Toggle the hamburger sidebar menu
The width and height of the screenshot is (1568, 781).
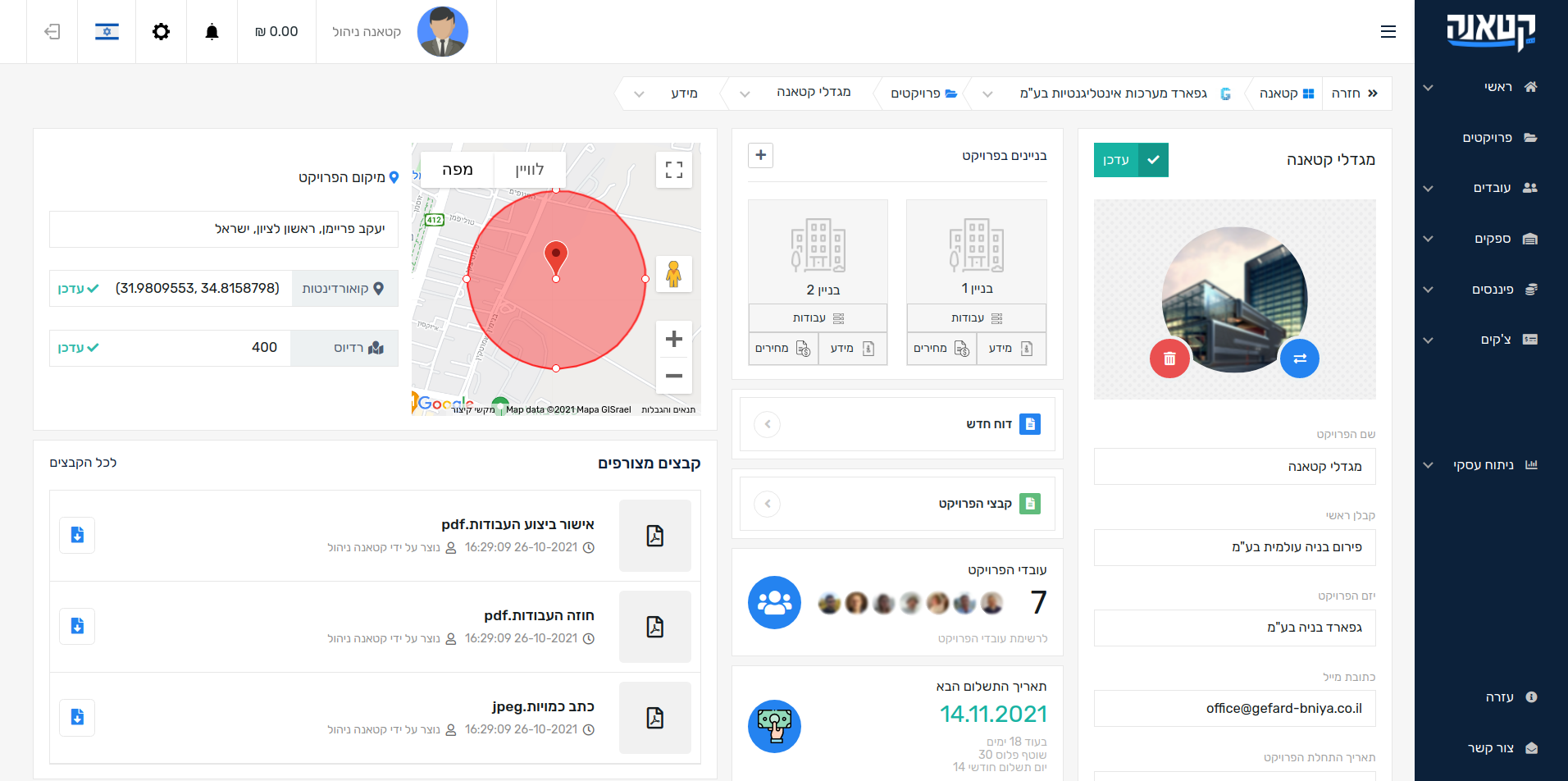point(1388,32)
